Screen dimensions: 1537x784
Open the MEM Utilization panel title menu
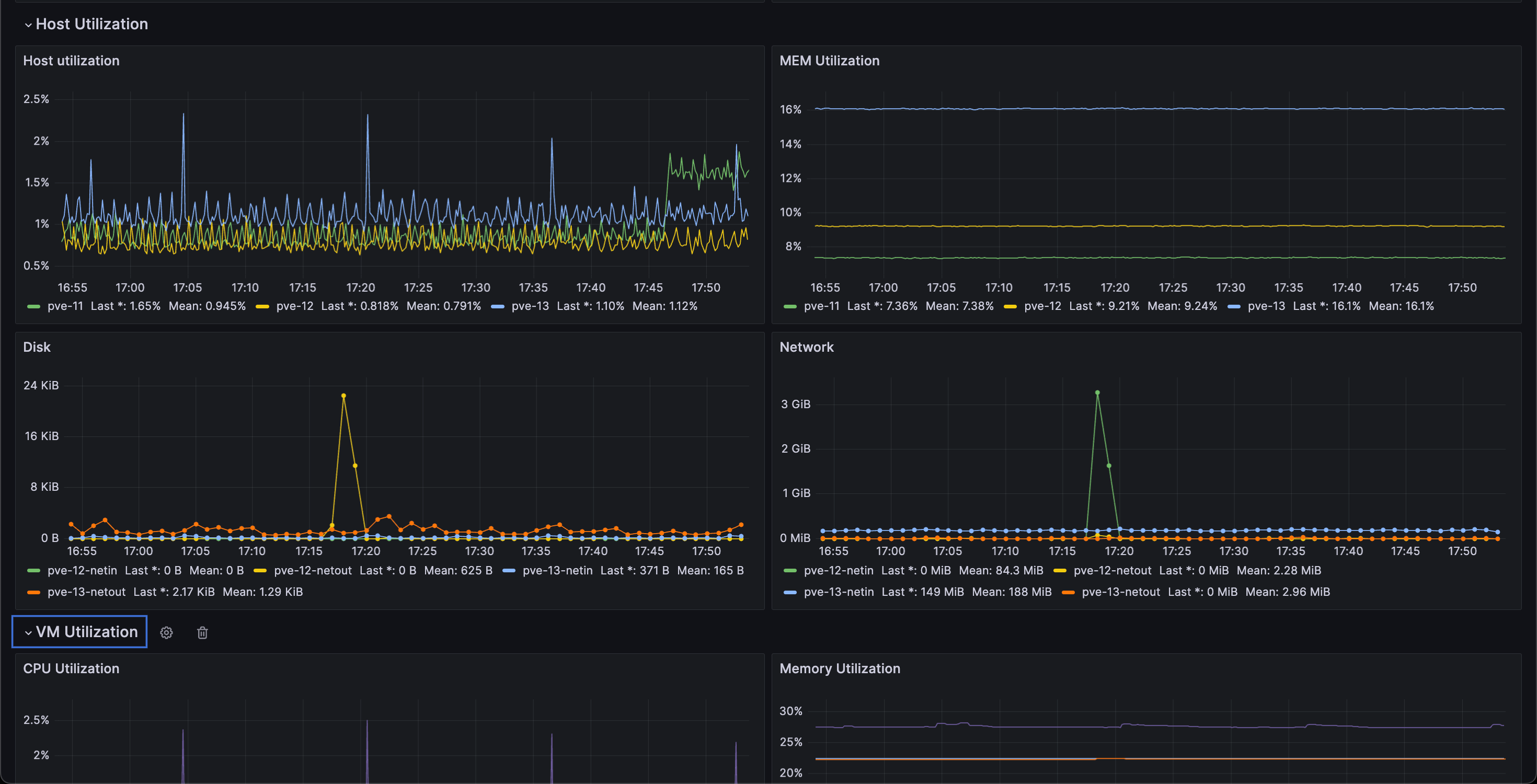click(x=829, y=61)
